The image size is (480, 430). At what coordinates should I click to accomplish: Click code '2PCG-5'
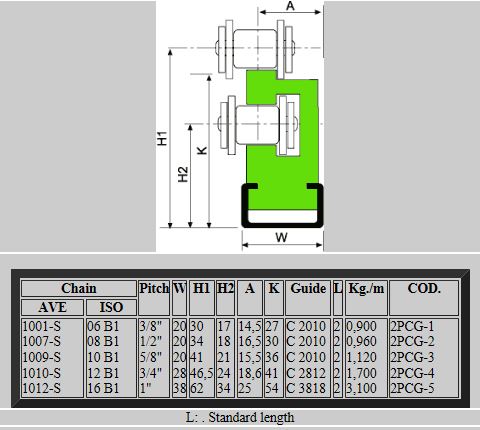click(x=412, y=388)
